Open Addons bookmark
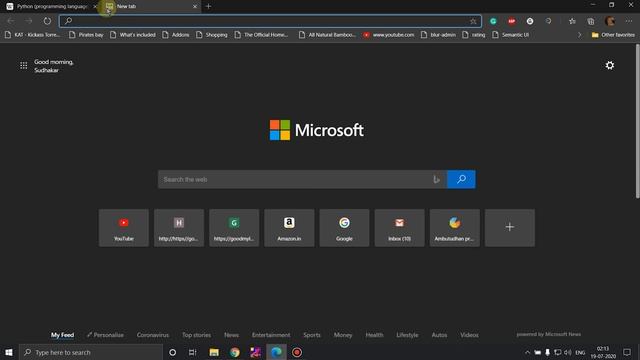This screenshot has width=640, height=360. click(x=176, y=35)
